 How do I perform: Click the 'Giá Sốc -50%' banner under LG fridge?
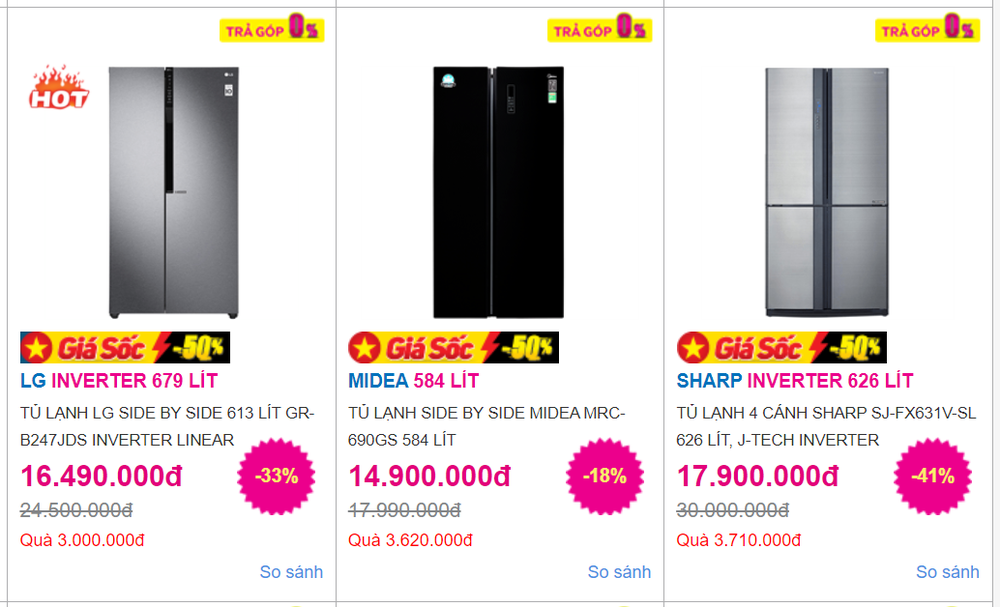(x=125, y=348)
